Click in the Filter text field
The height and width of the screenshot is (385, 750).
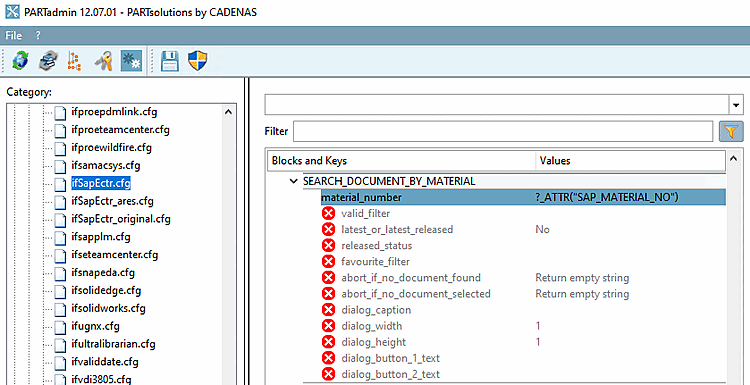pyautogui.click(x=503, y=131)
